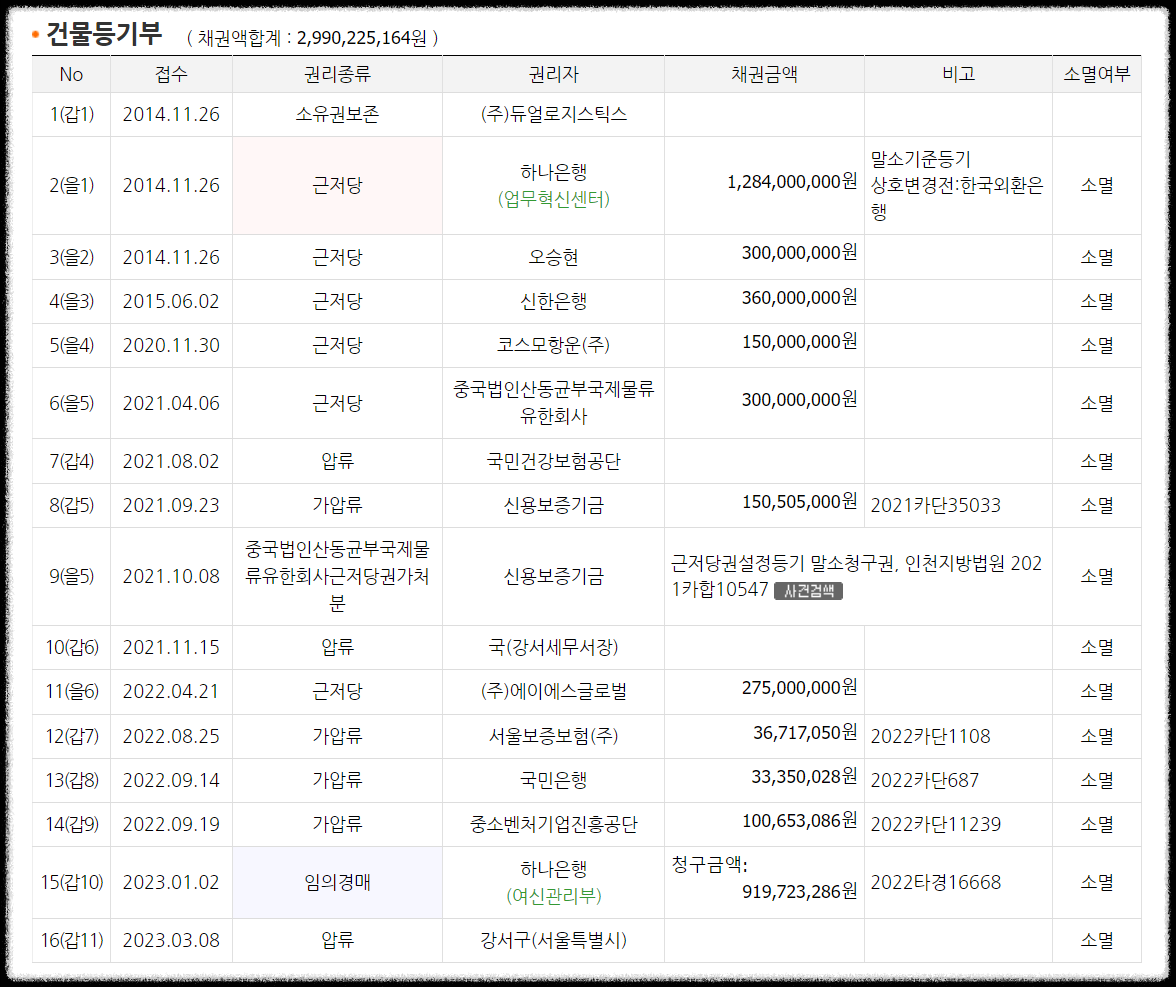Open the 하나은행 (업무혁신센터) creditor entry

[553, 185]
